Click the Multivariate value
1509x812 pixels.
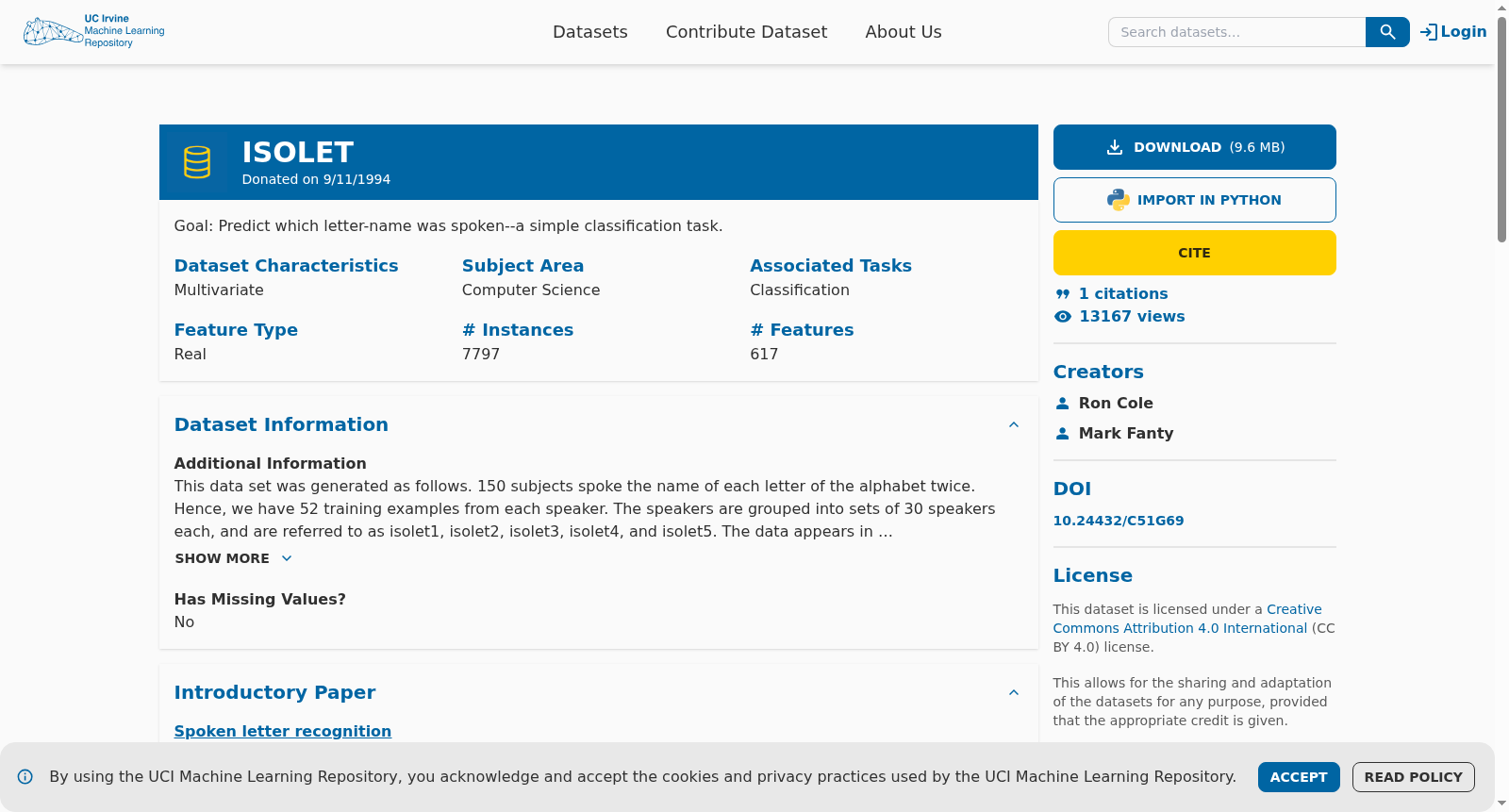click(x=219, y=290)
